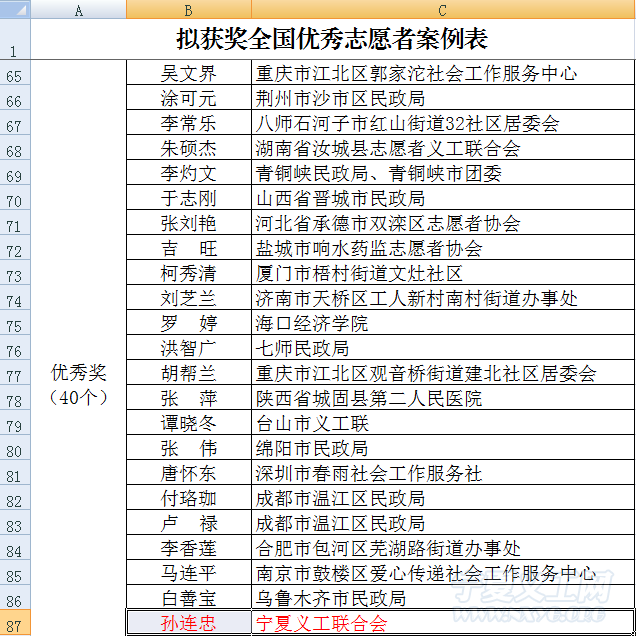The image size is (636, 636).
Task: Select column A header
Action: pyautogui.click(x=79, y=9)
